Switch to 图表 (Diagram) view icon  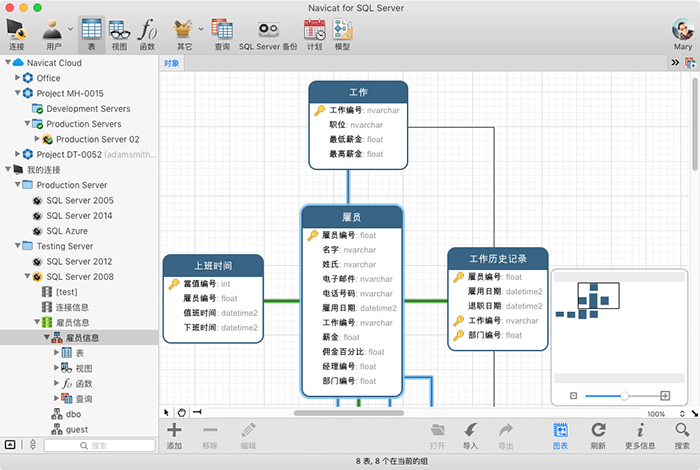560,430
